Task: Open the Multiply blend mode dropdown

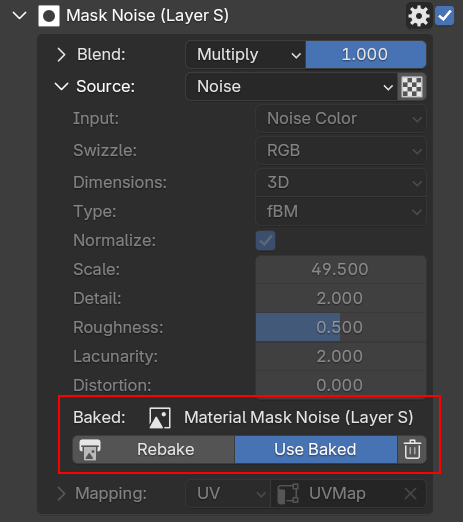Action: point(246,55)
